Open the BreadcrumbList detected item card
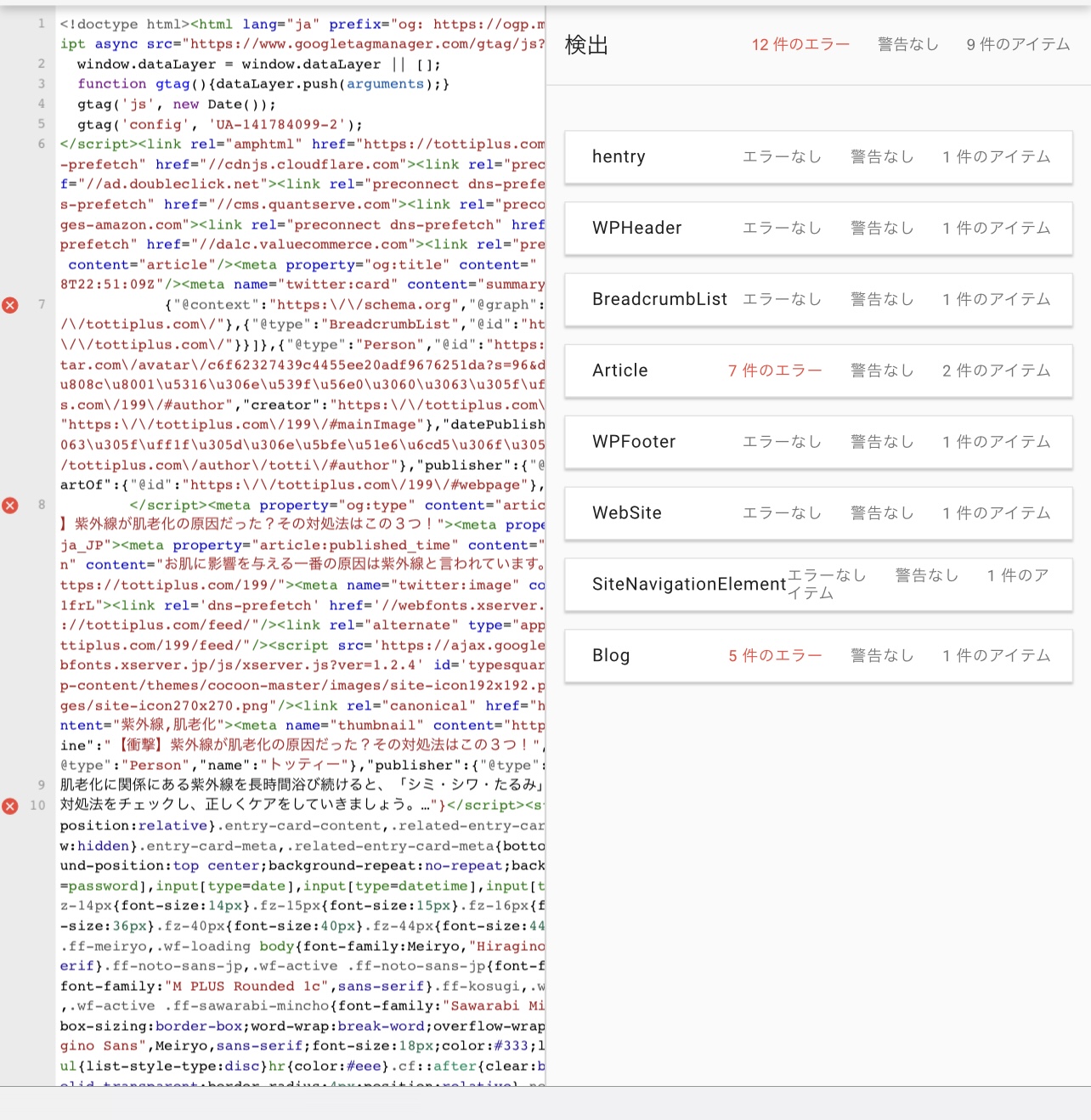Viewport: 1091px width, 1120px height. tap(818, 300)
